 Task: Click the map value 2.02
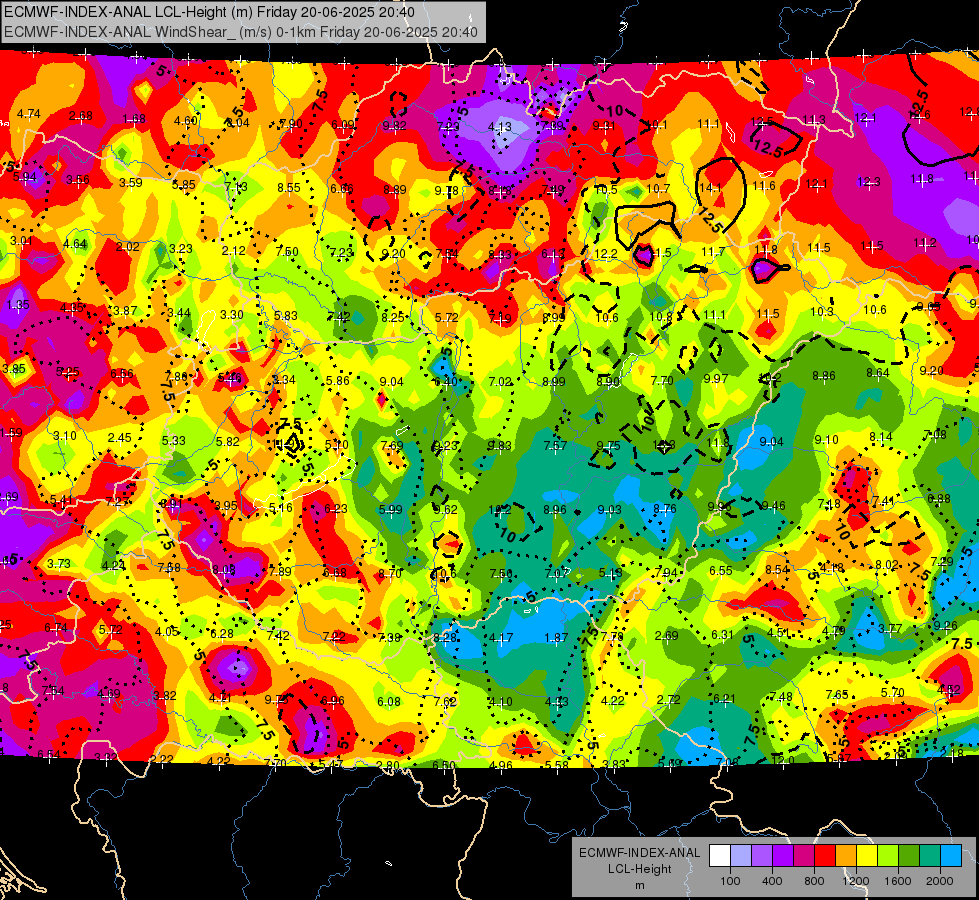pos(127,247)
